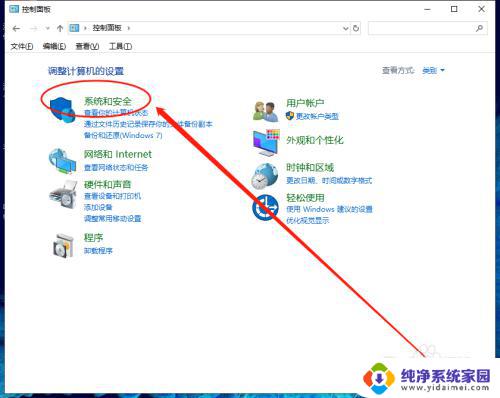Click the refresh icon beside address bar
The width and height of the screenshot is (500, 398).
356,28
